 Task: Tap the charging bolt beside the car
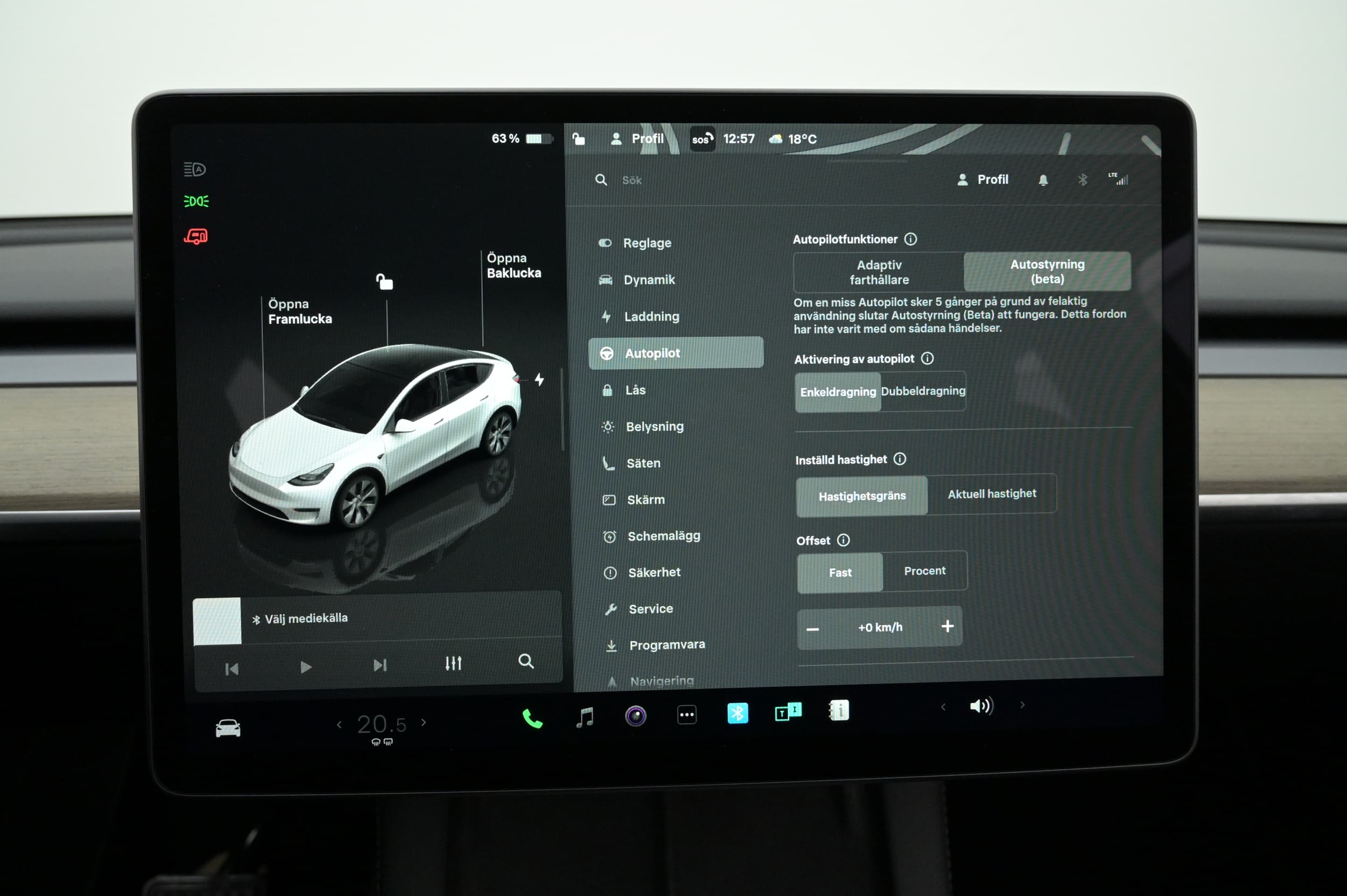point(539,379)
